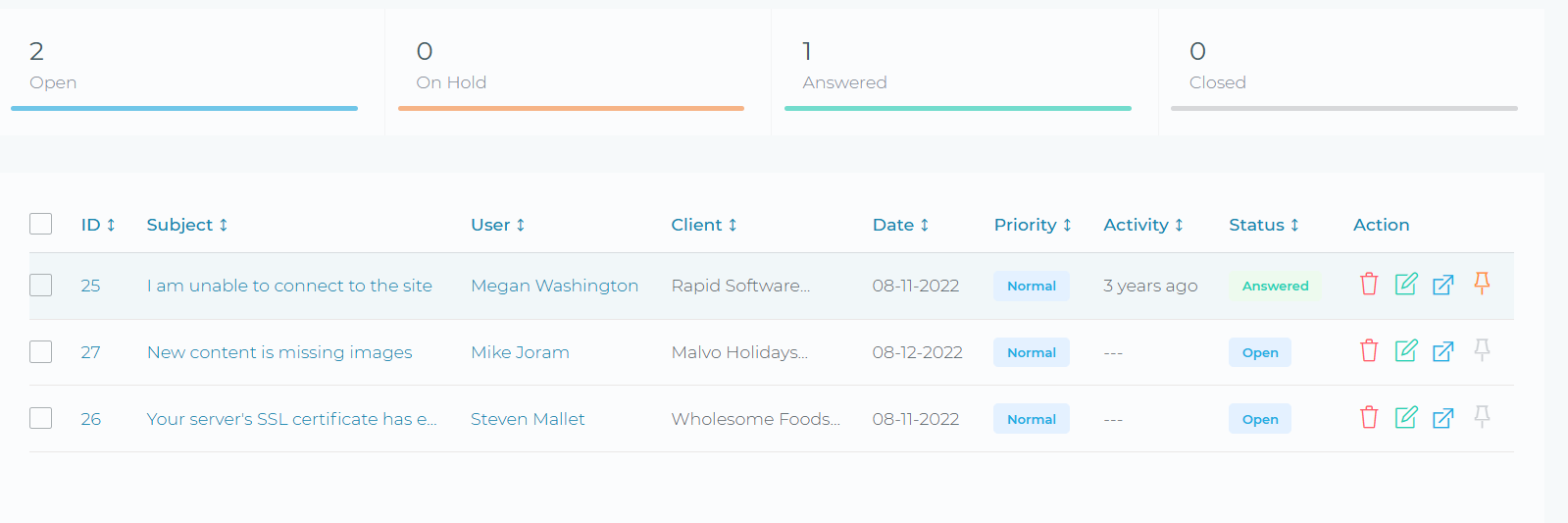This screenshot has width=1568, height=523.
Task: Pin ticket 26 with the pin icon
Action: [x=1482, y=417]
